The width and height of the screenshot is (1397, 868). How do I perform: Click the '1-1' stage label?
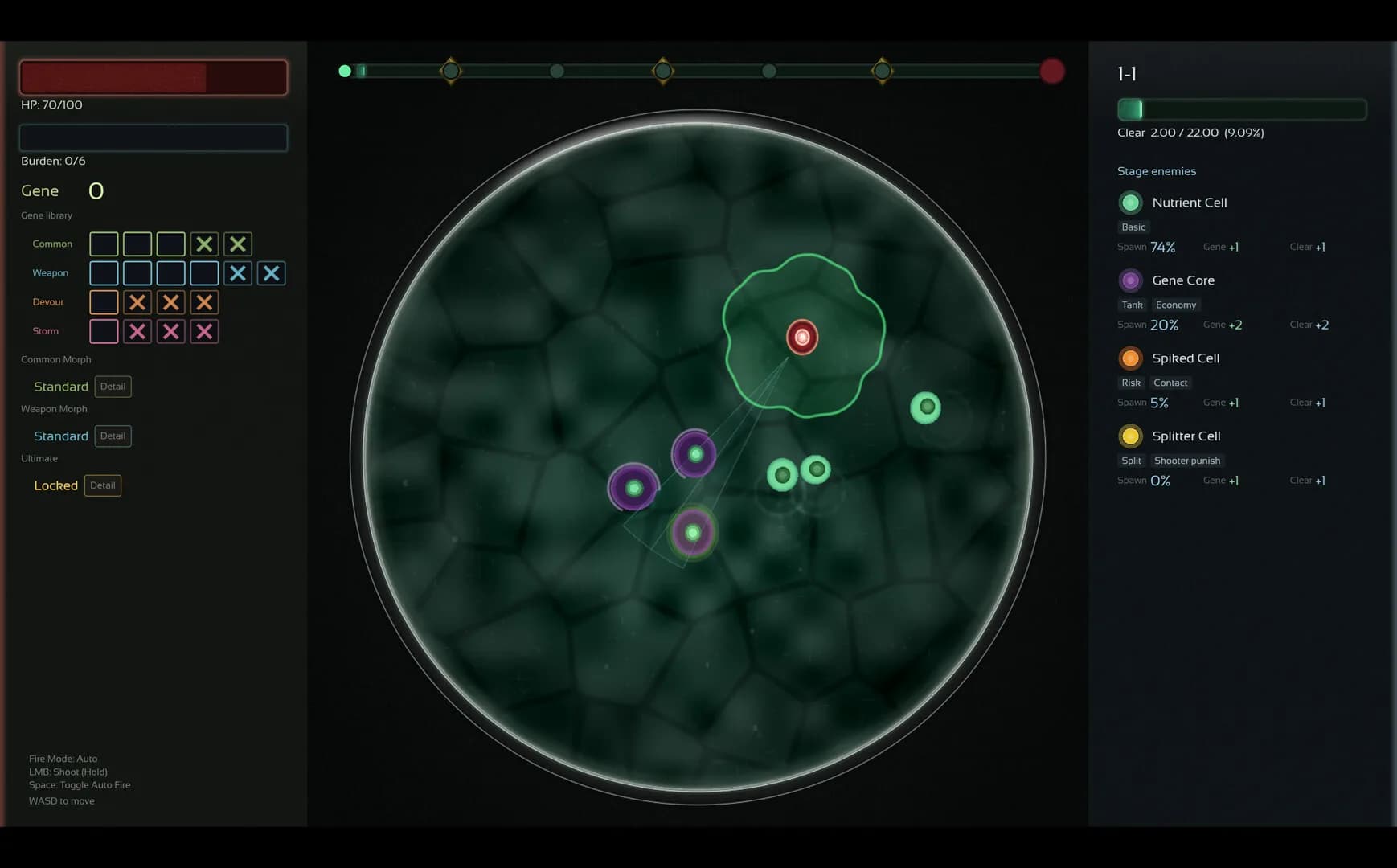click(x=1127, y=74)
